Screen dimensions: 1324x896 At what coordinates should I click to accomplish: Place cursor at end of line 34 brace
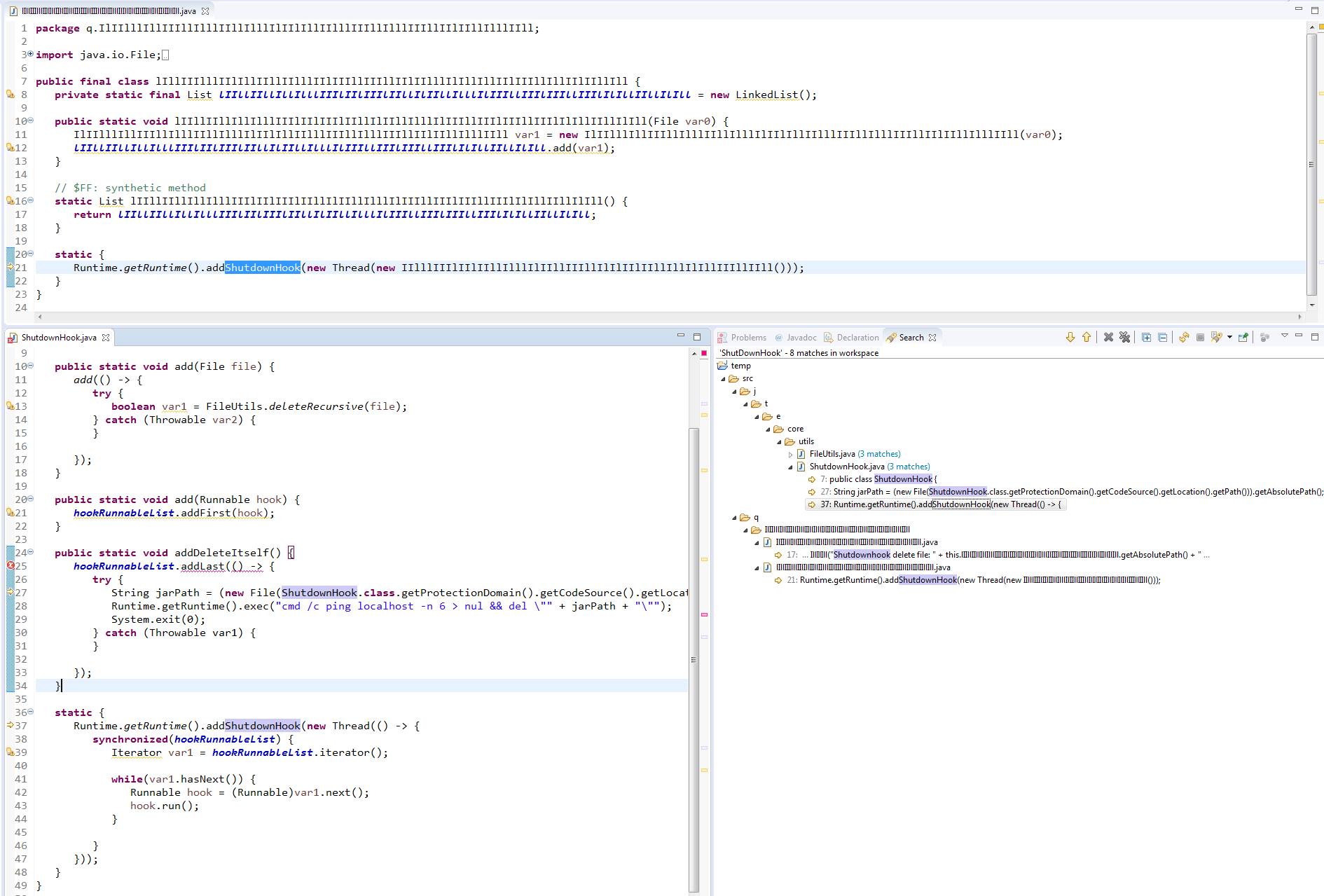[x=62, y=686]
